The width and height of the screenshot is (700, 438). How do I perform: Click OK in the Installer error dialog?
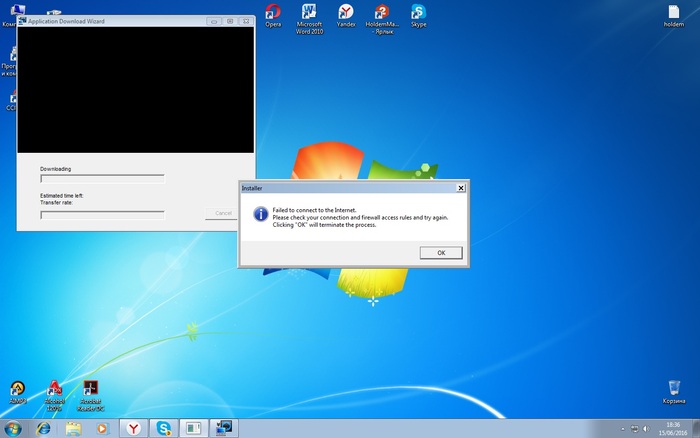pos(441,253)
